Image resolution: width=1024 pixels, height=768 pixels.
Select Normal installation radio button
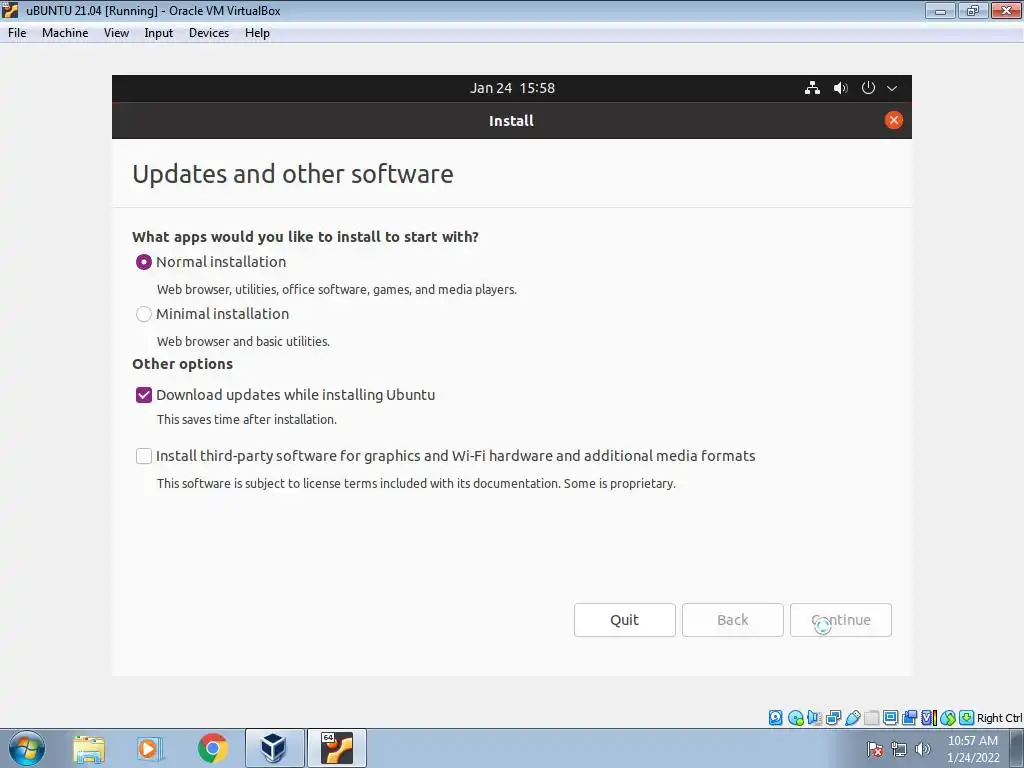(144, 262)
